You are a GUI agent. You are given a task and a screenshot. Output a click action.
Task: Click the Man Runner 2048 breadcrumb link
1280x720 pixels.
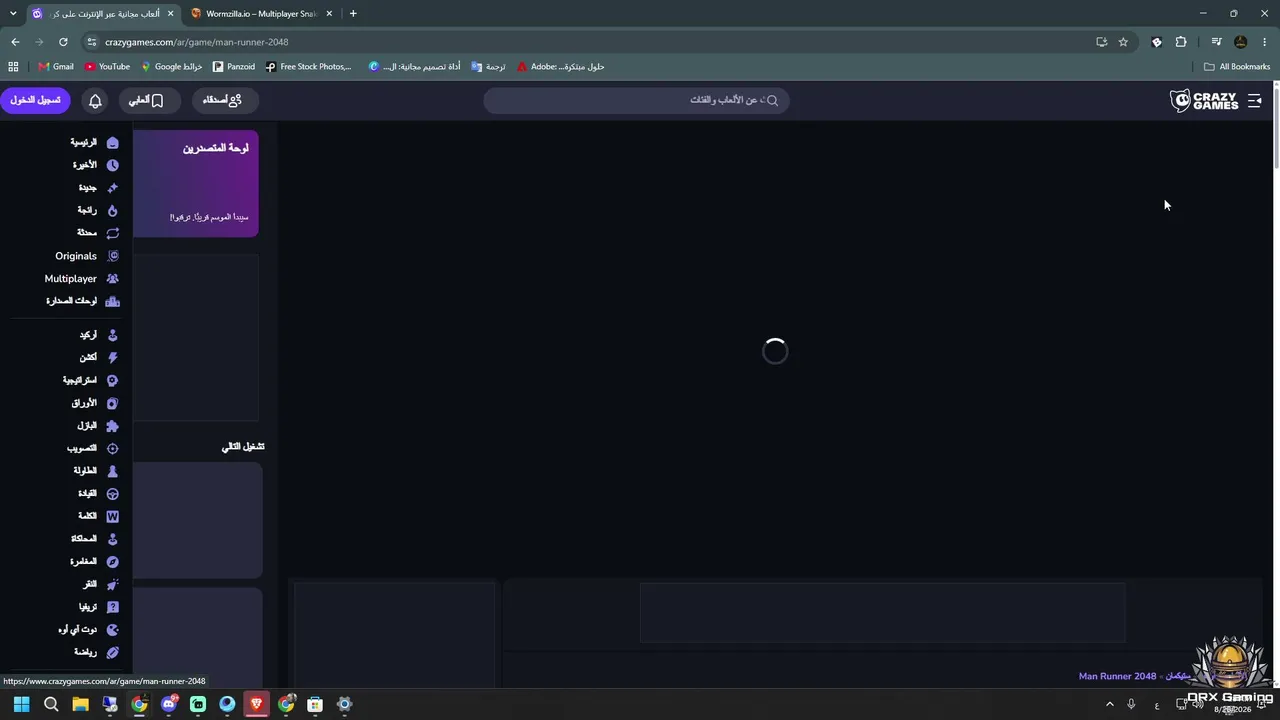point(1117,676)
